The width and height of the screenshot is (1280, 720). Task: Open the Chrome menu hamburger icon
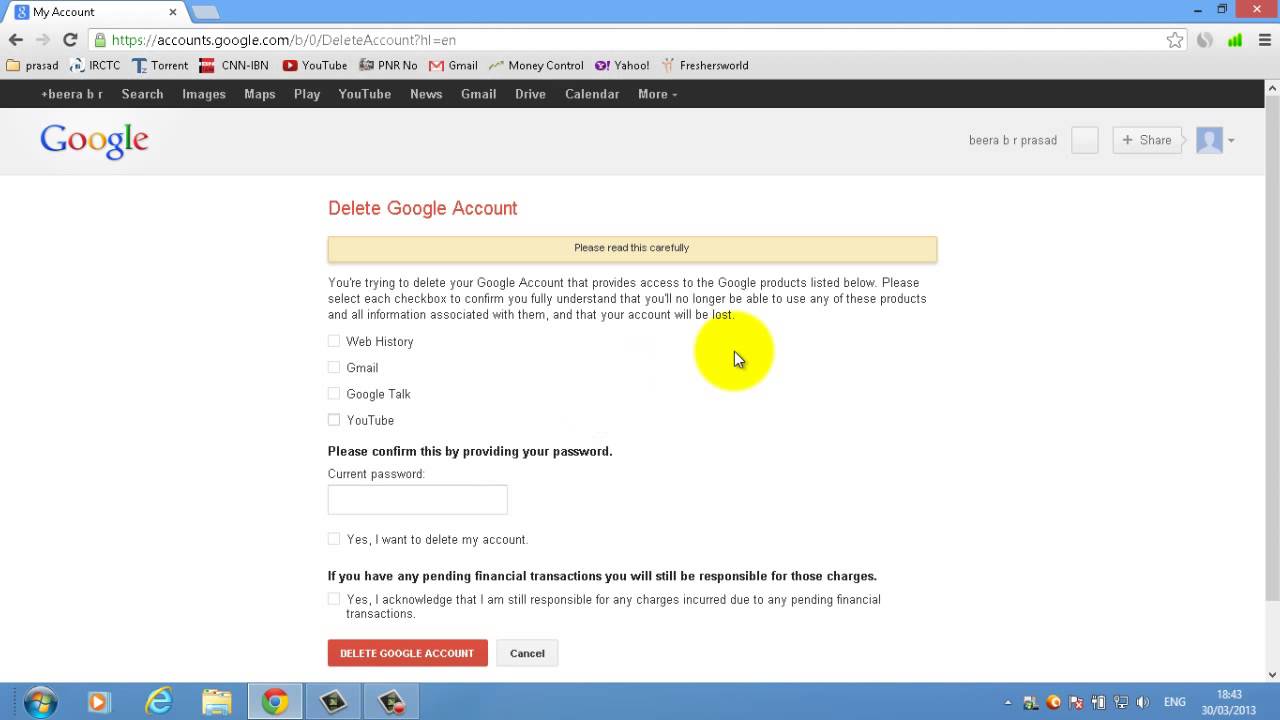(1265, 40)
